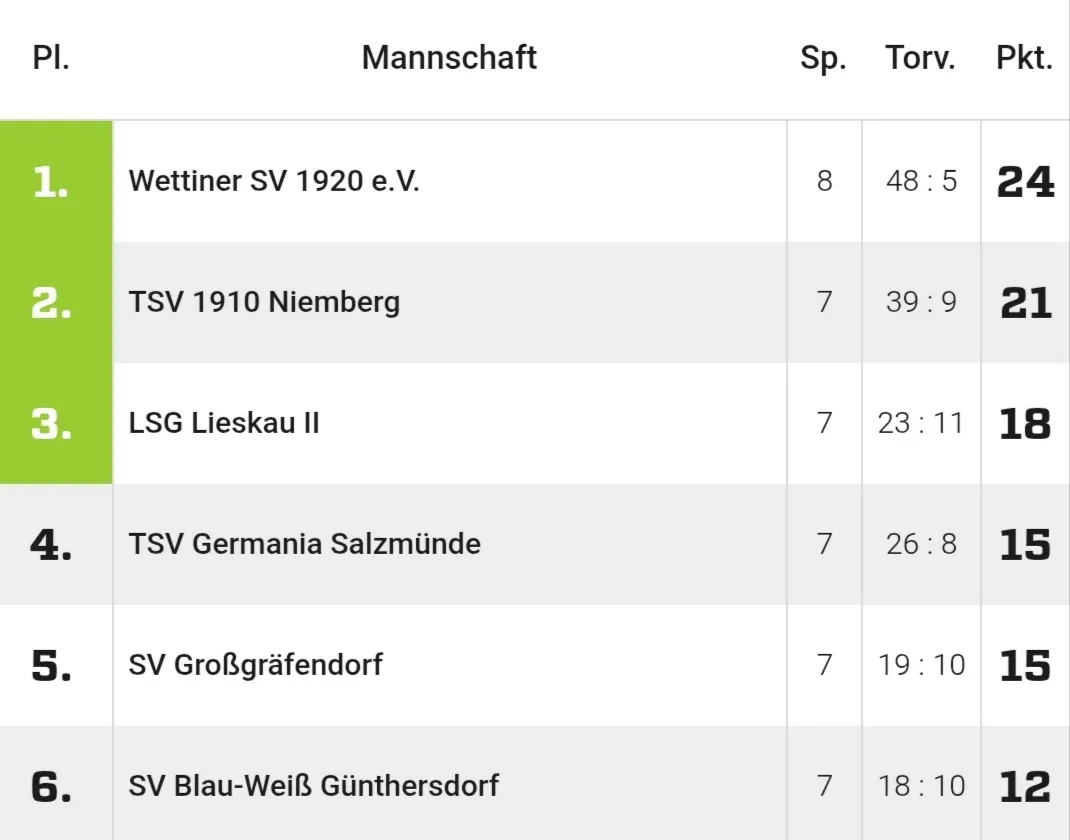Click the games played count of 8
Viewport: 1070px width, 840px height.
click(x=824, y=181)
